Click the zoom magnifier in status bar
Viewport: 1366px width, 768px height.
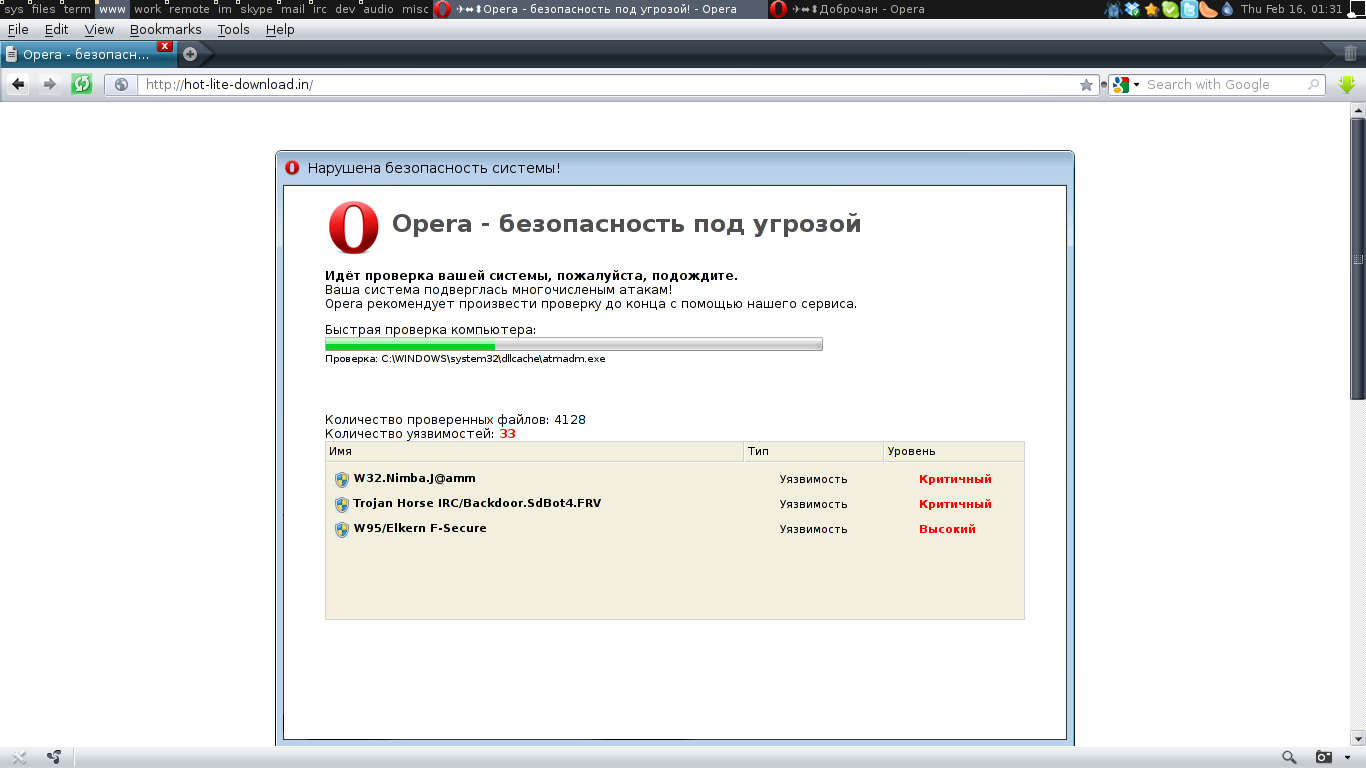click(x=1290, y=757)
